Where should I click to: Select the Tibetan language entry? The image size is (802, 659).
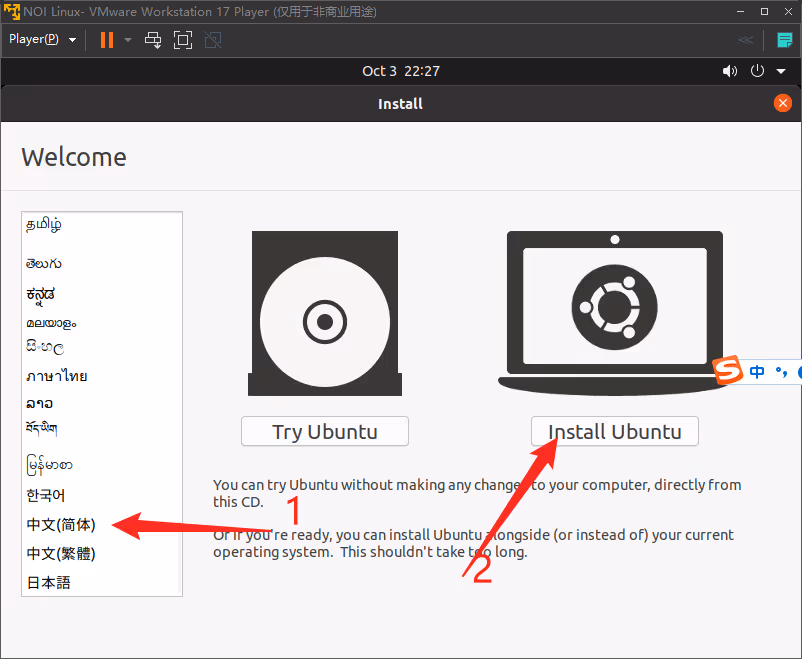tap(41, 428)
